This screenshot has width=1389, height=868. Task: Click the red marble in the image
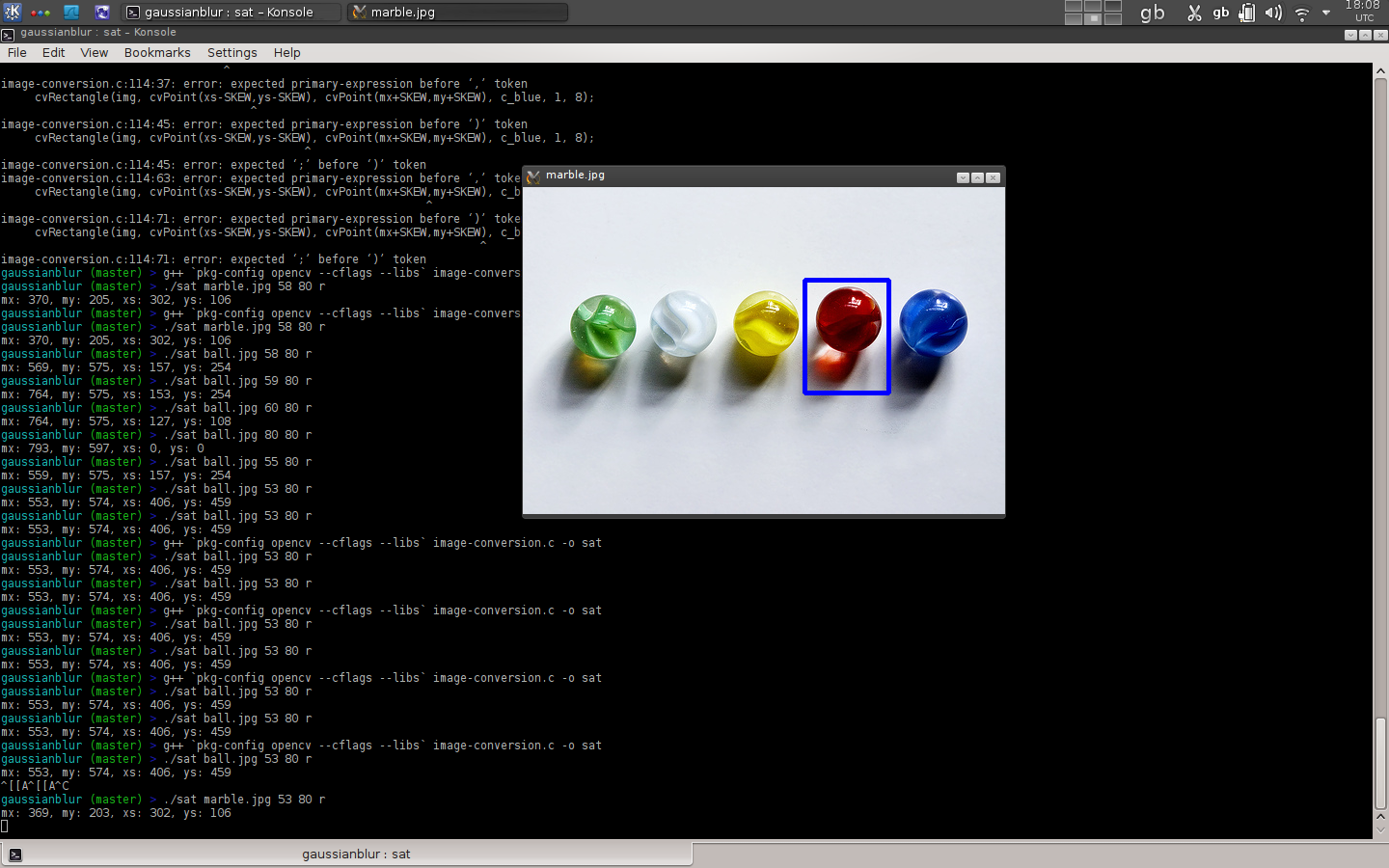[849, 319]
